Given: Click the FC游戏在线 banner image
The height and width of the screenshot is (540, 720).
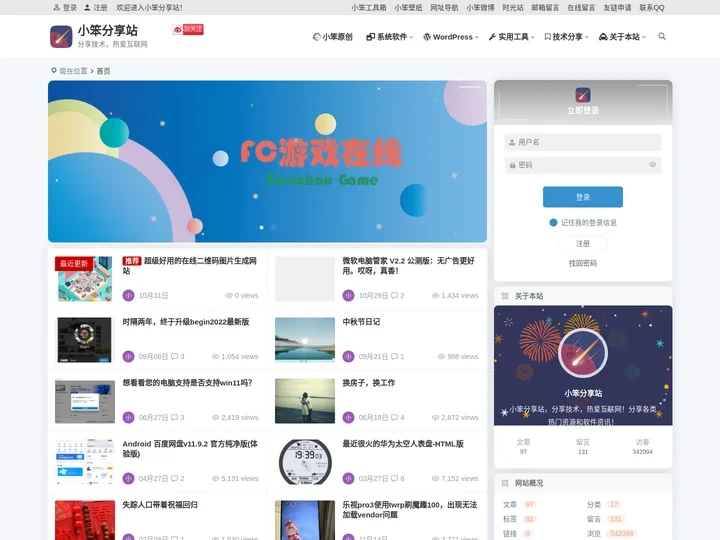Looking at the screenshot, I should pyautogui.click(x=267, y=161).
